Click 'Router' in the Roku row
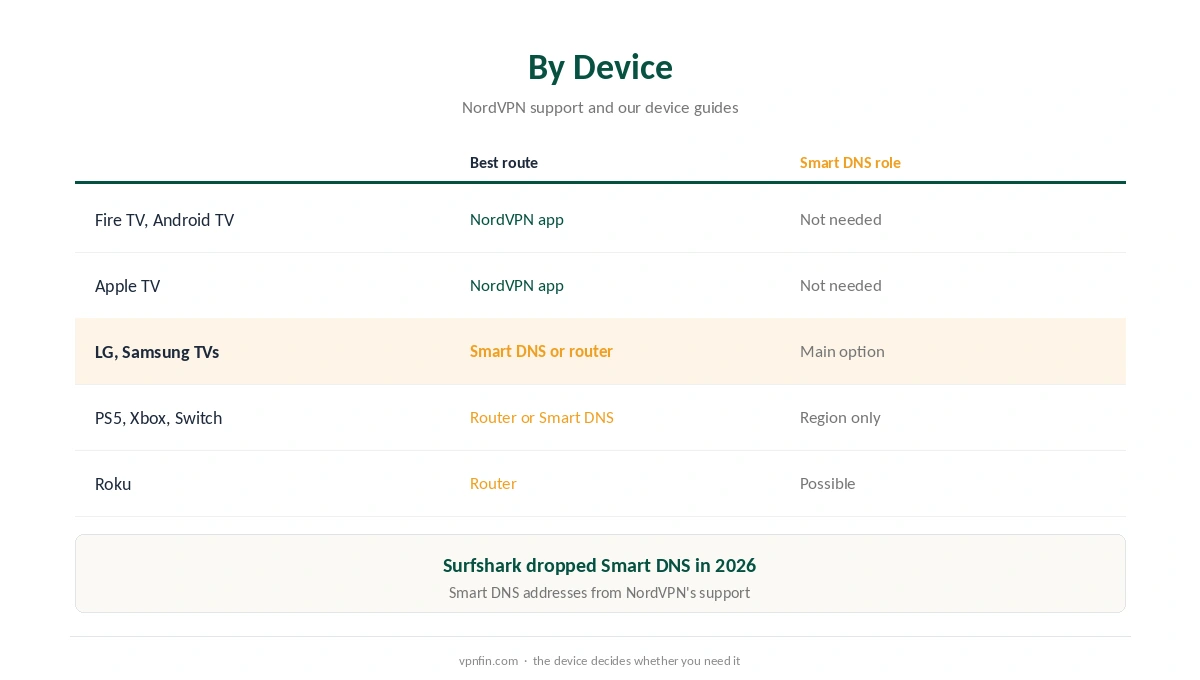Screen dimensions: 1200x680 coord(493,483)
